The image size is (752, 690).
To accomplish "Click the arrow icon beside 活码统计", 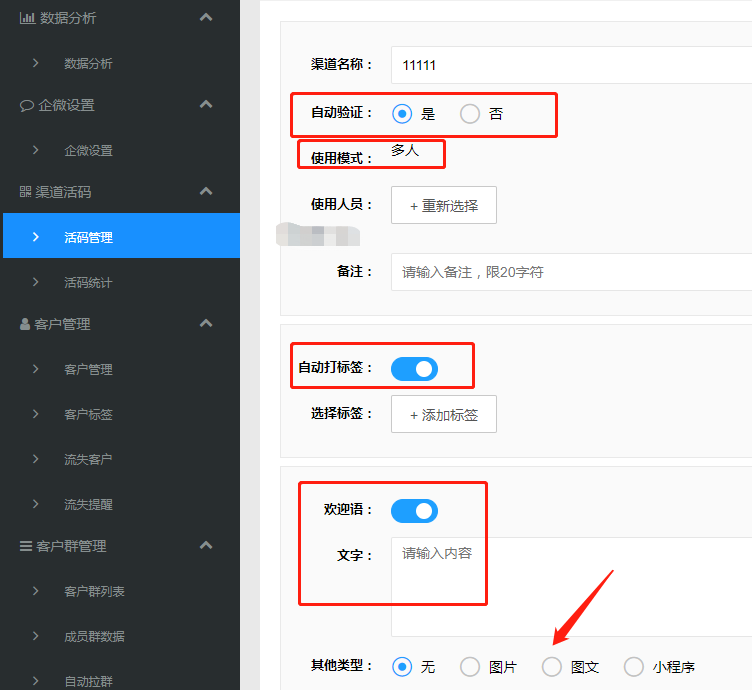I will (x=36, y=282).
